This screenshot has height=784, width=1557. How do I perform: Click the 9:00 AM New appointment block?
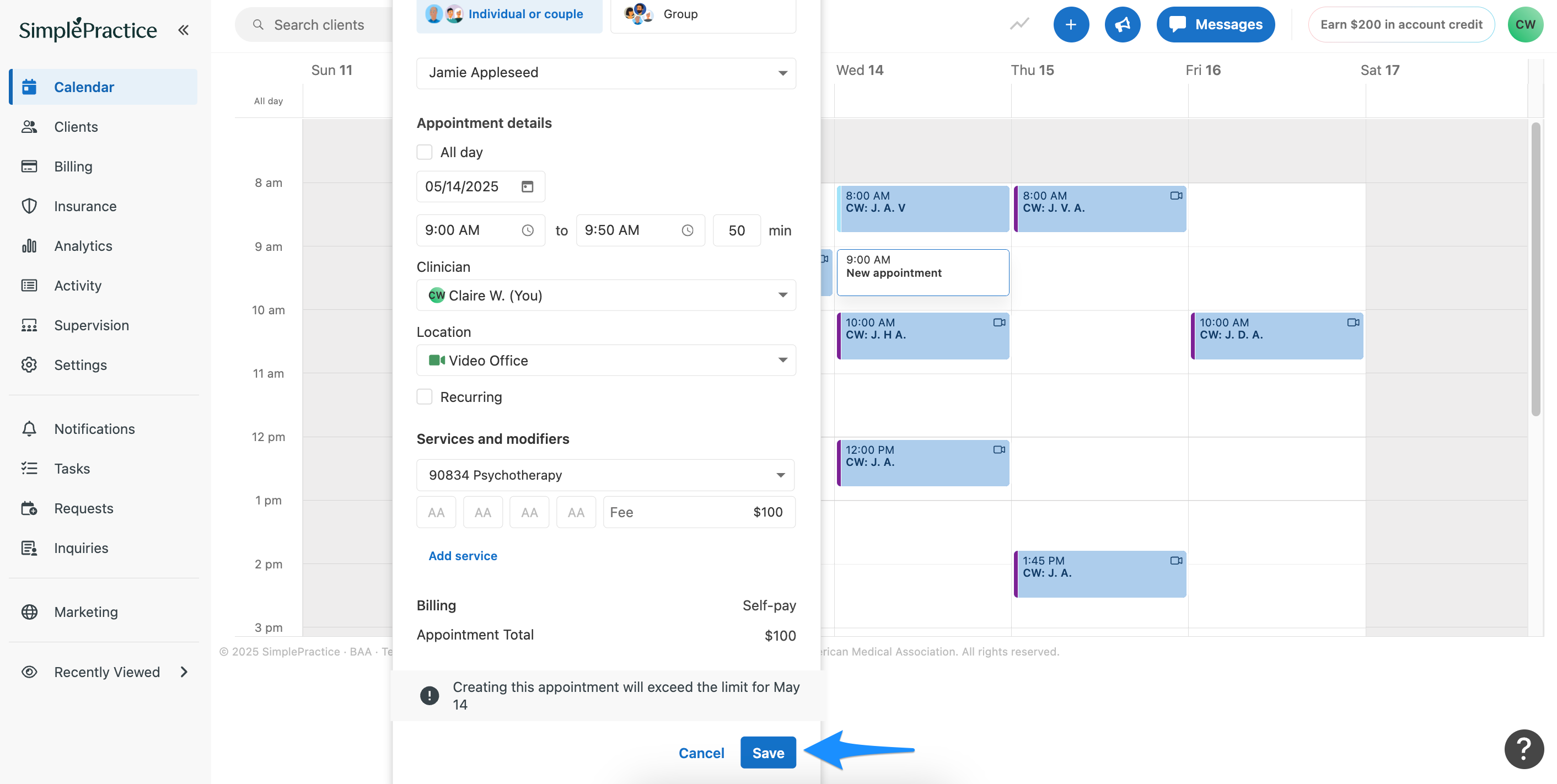click(x=923, y=272)
